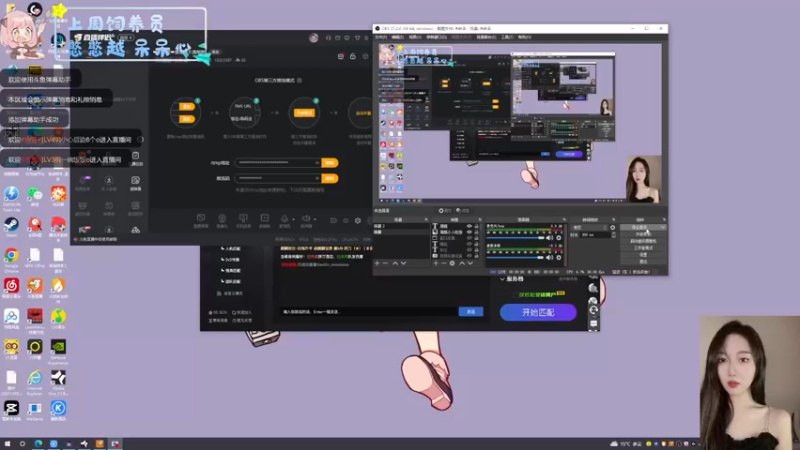The image size is (800, 450).
Task: Open WeChat desktop shortcut
Action: (35, 194)
